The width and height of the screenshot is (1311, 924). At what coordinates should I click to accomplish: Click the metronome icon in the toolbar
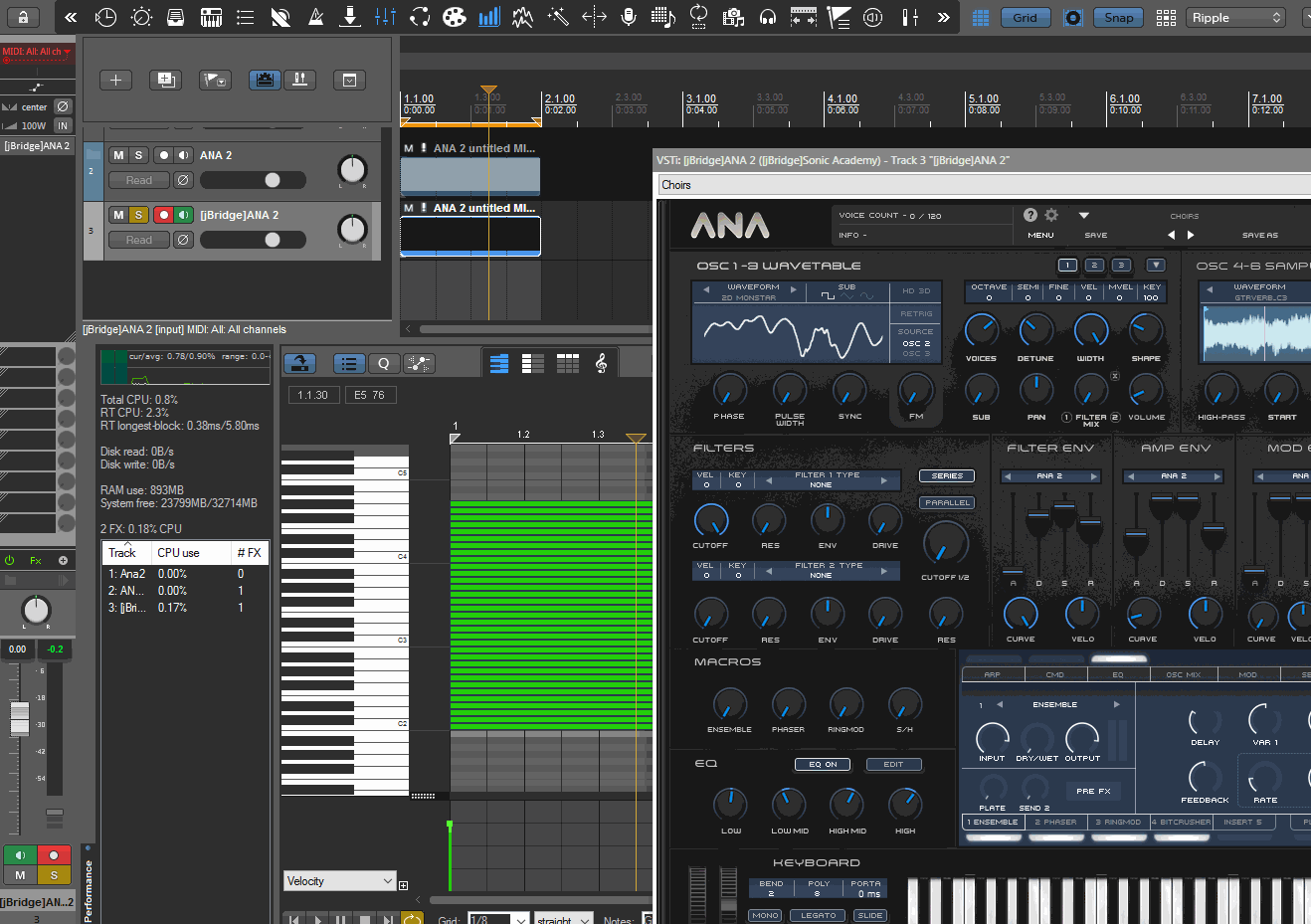click(x=315, y=17)
